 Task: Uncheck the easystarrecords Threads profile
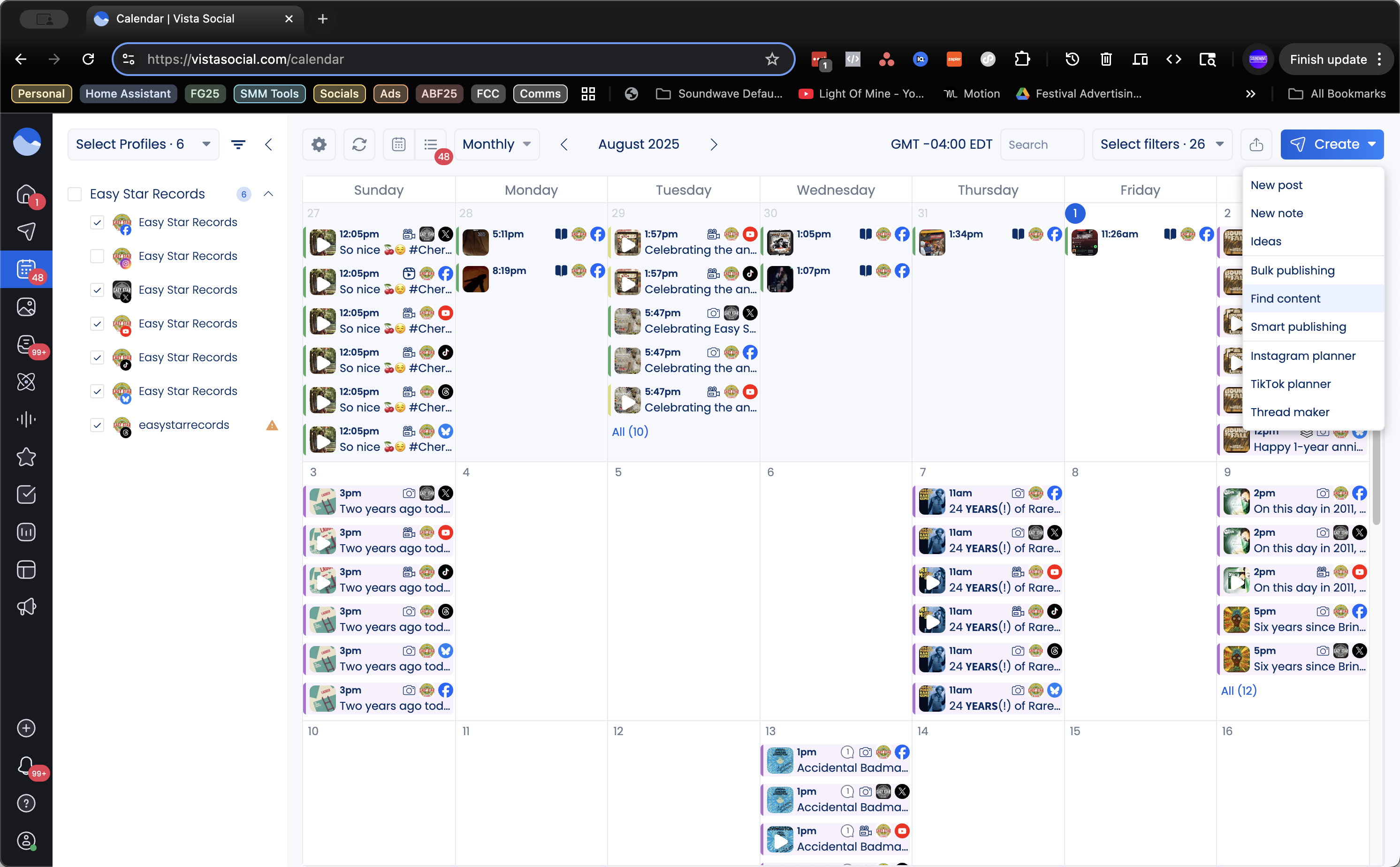pos(98,425)
